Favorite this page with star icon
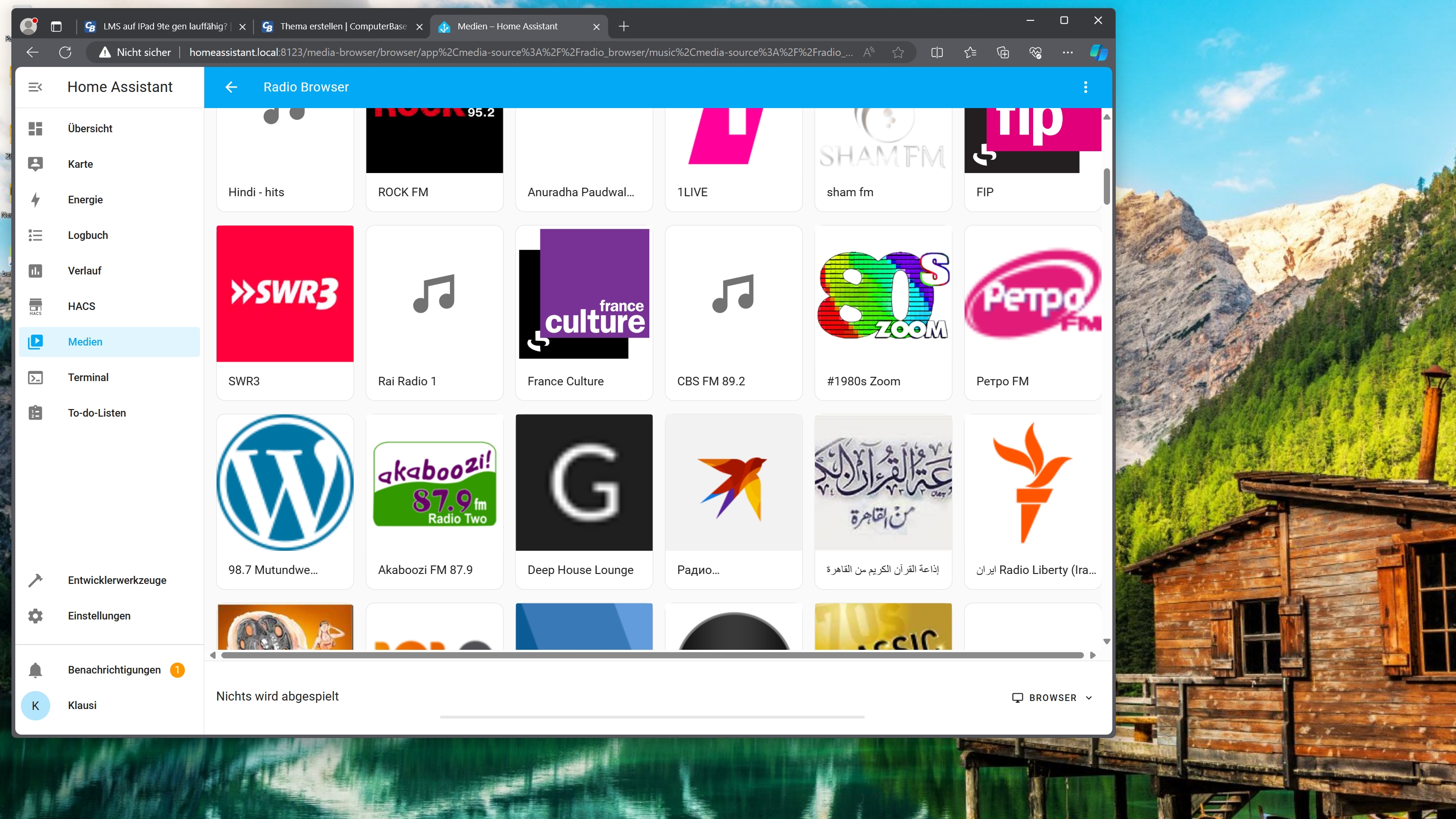Screen dimensions: 1456x819 click(x=898, y=53)
